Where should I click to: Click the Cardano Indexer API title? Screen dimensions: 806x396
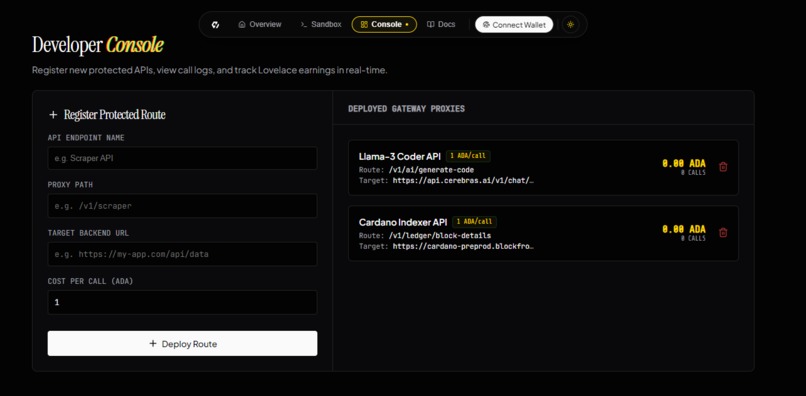pyautogui.click(x=403, y=222)
